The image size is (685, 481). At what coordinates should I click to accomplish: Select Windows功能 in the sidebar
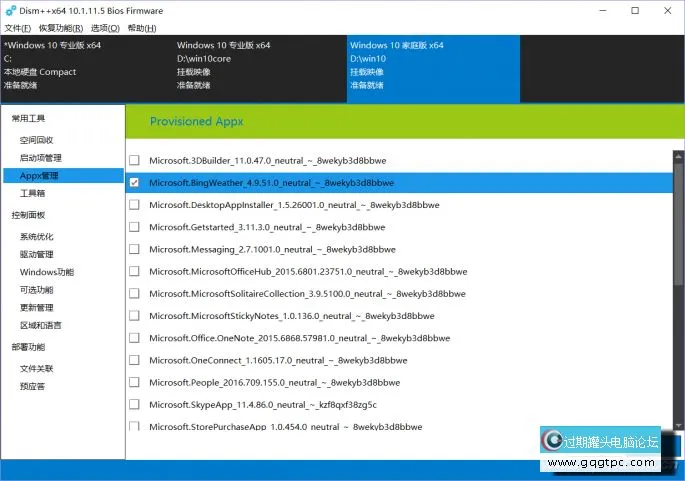[46, 272]
